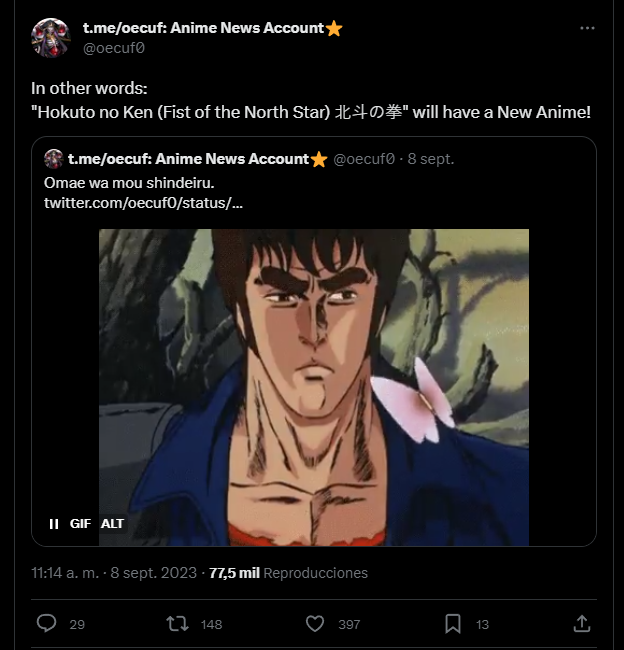Image resolution: width=624 pixels, height=650 pixels.
Task: Click the main author's profile avatar
Action: click(x=50, y=37)
